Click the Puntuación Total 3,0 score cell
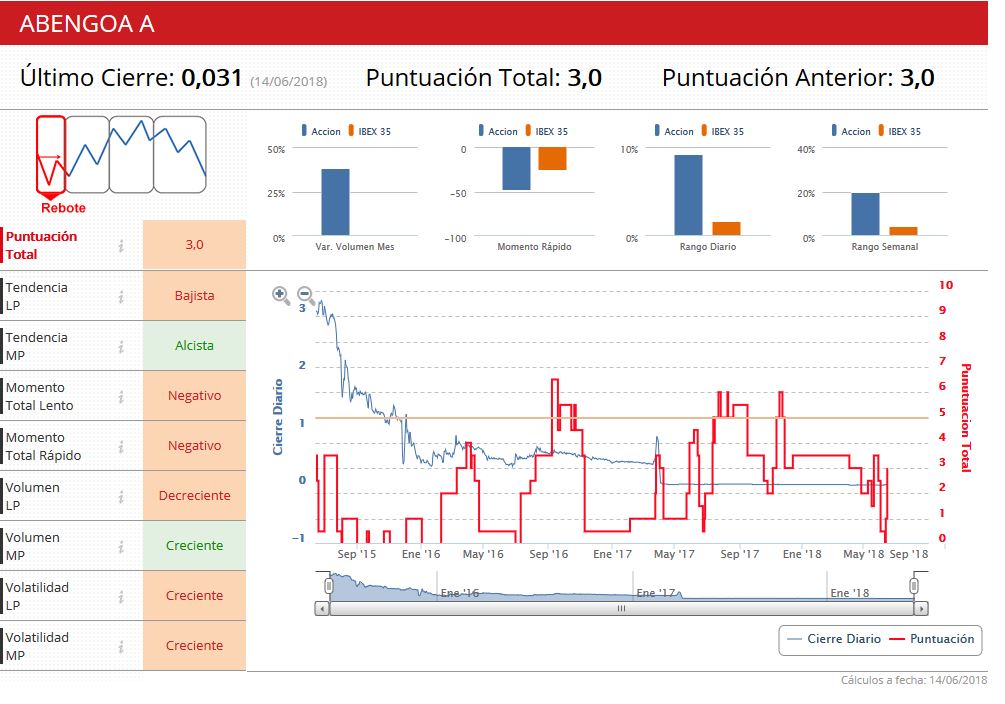The image size is (1005, 704). (194, 245)
